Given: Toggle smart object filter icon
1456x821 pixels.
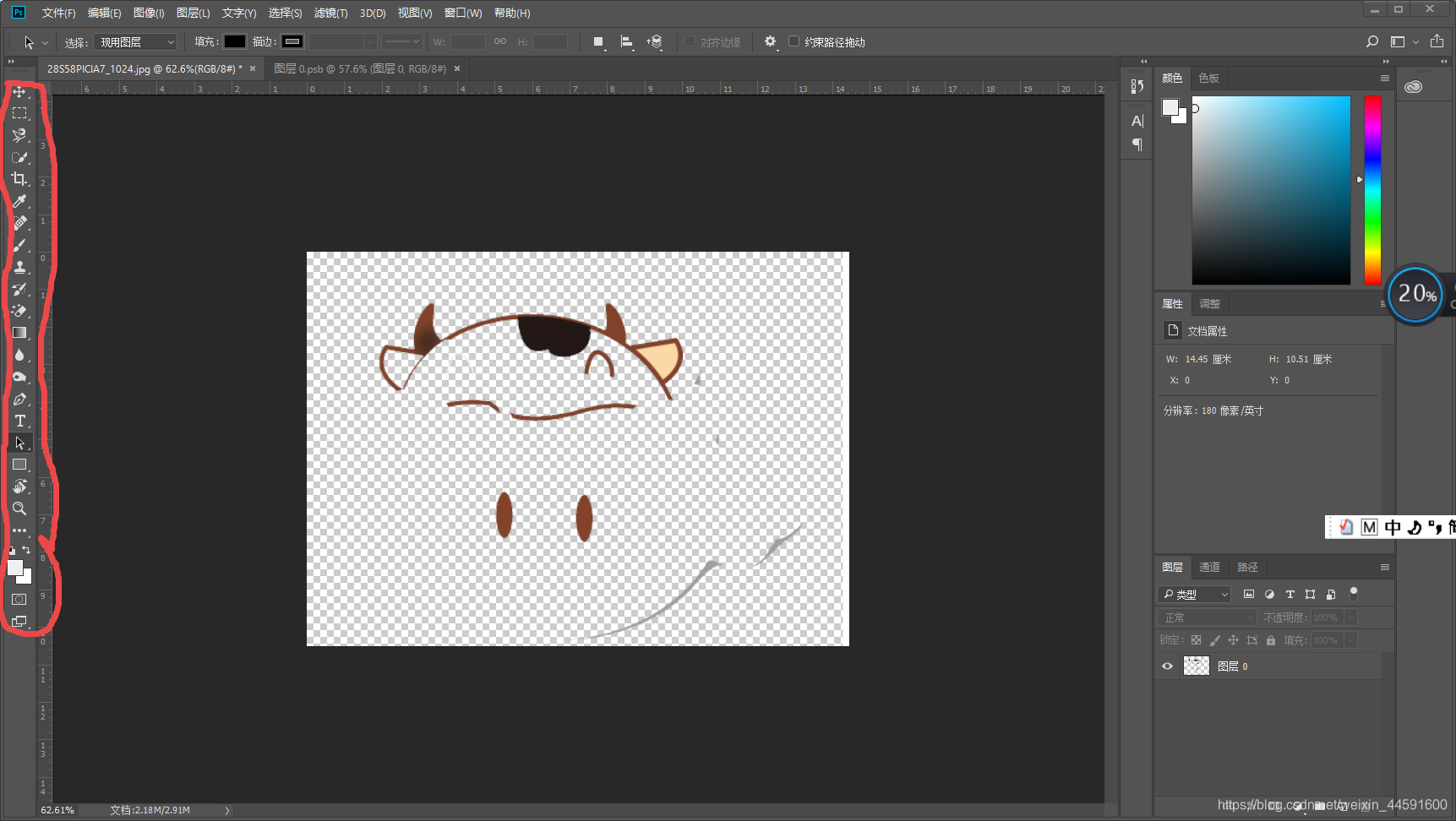Looking at the screenshot, I should (1331, 594).
